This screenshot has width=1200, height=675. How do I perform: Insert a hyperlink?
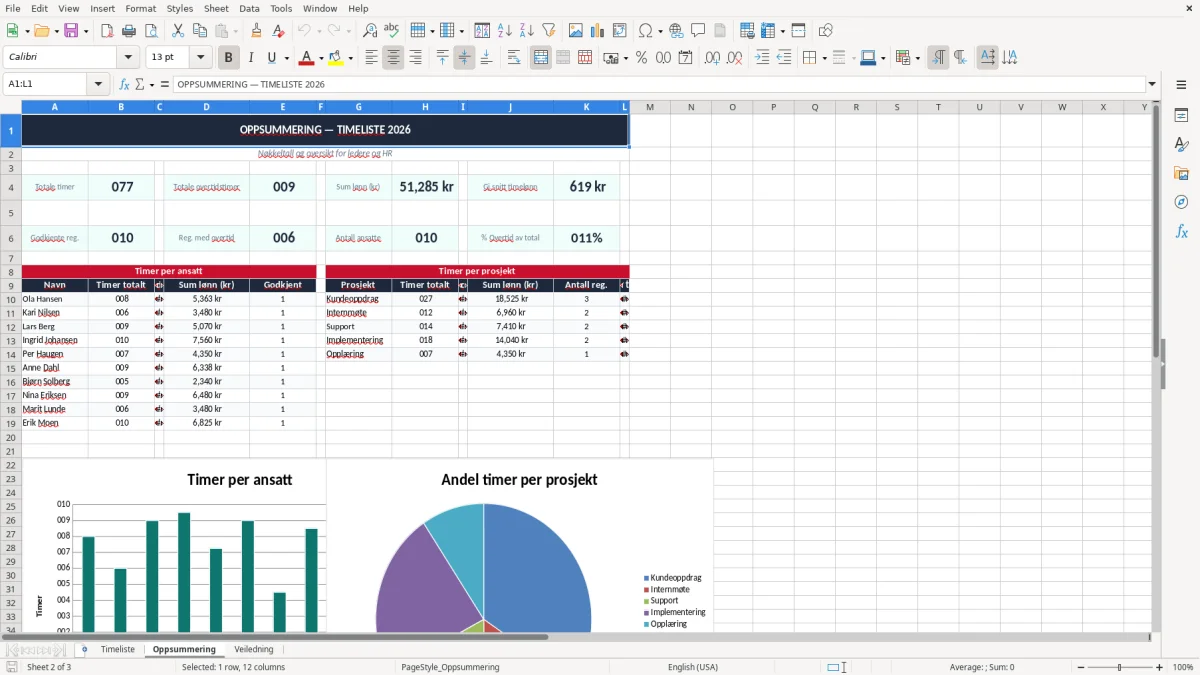click(x=676, y=31)
